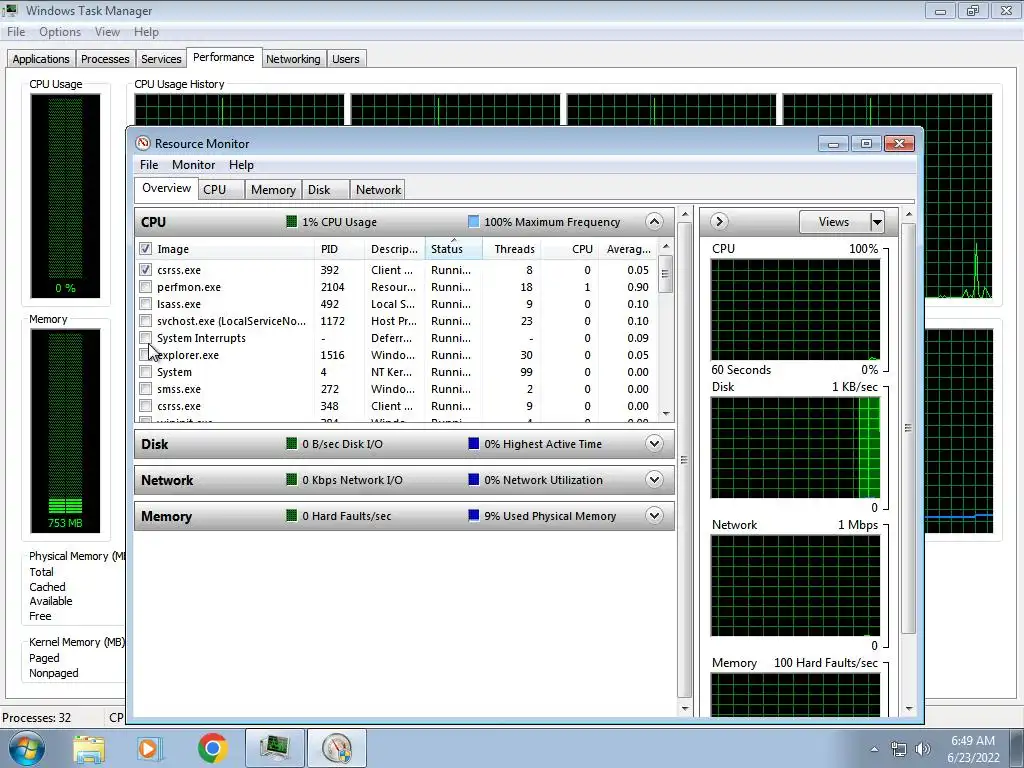The image size is (1024, 768).
Task: Switch to Resource Monitor Memory tab
Action: click(x=273, y=189)
